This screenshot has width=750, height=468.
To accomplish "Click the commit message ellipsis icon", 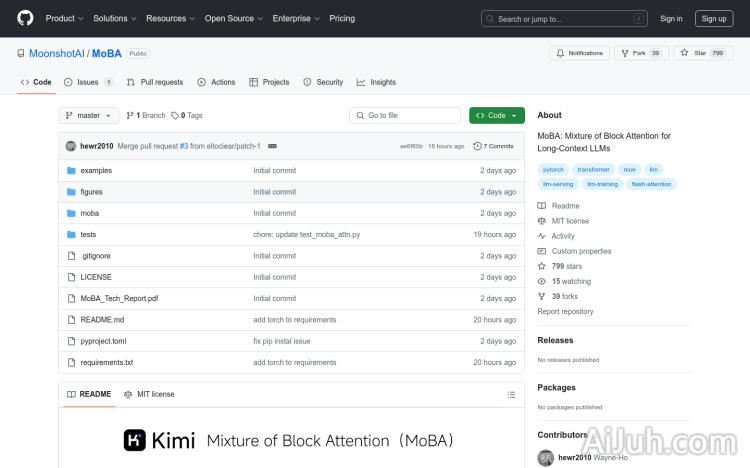I will point(272,146).
